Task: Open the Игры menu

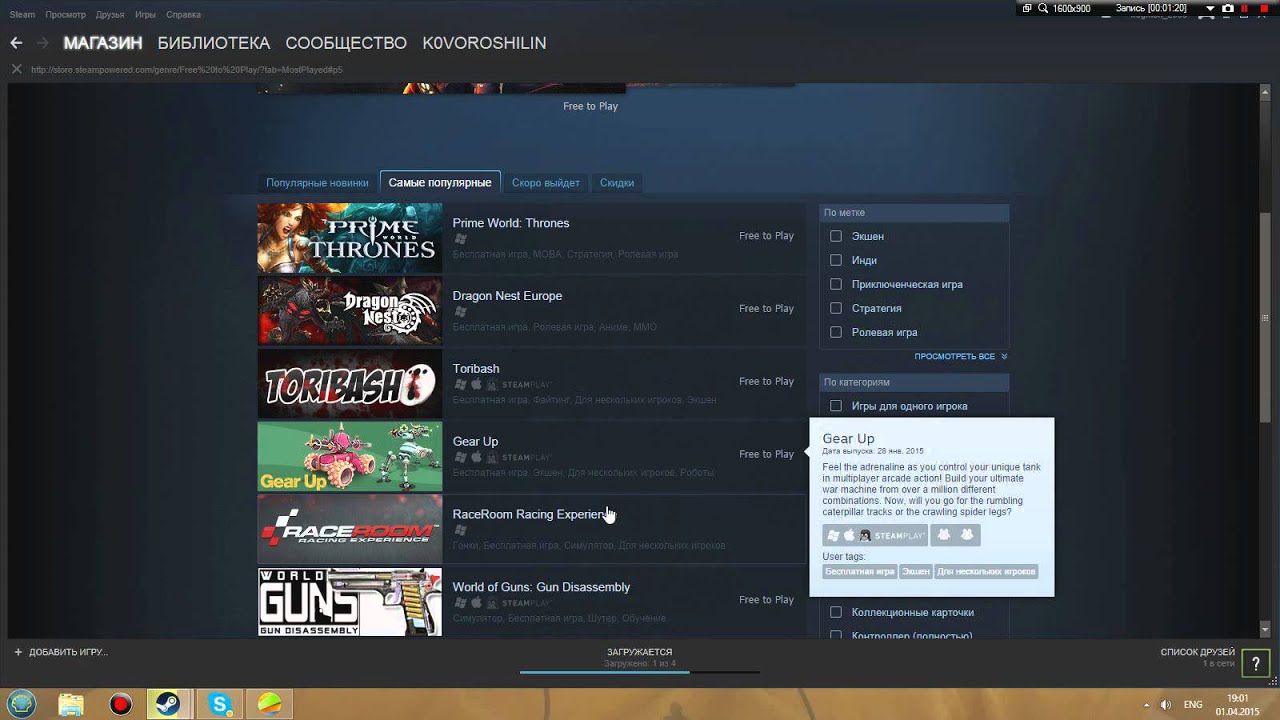Action: pyautogui.click(x=145, y=15)
